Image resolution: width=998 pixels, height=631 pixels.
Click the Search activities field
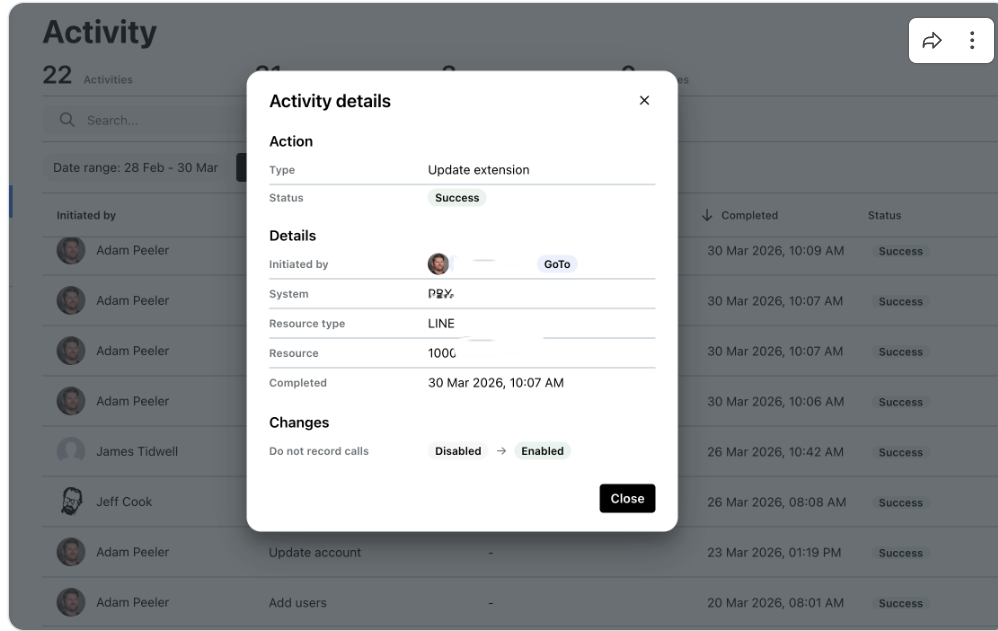[145, 120]
